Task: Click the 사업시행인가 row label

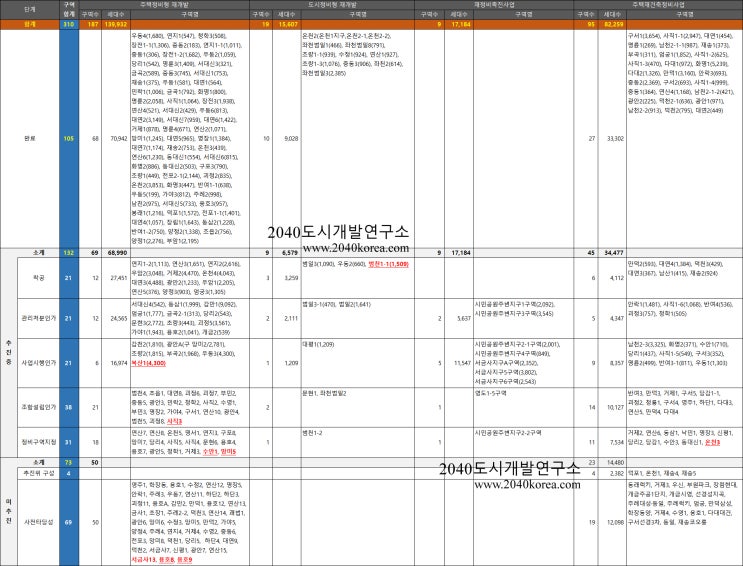Action: click(x=38, y=363)
